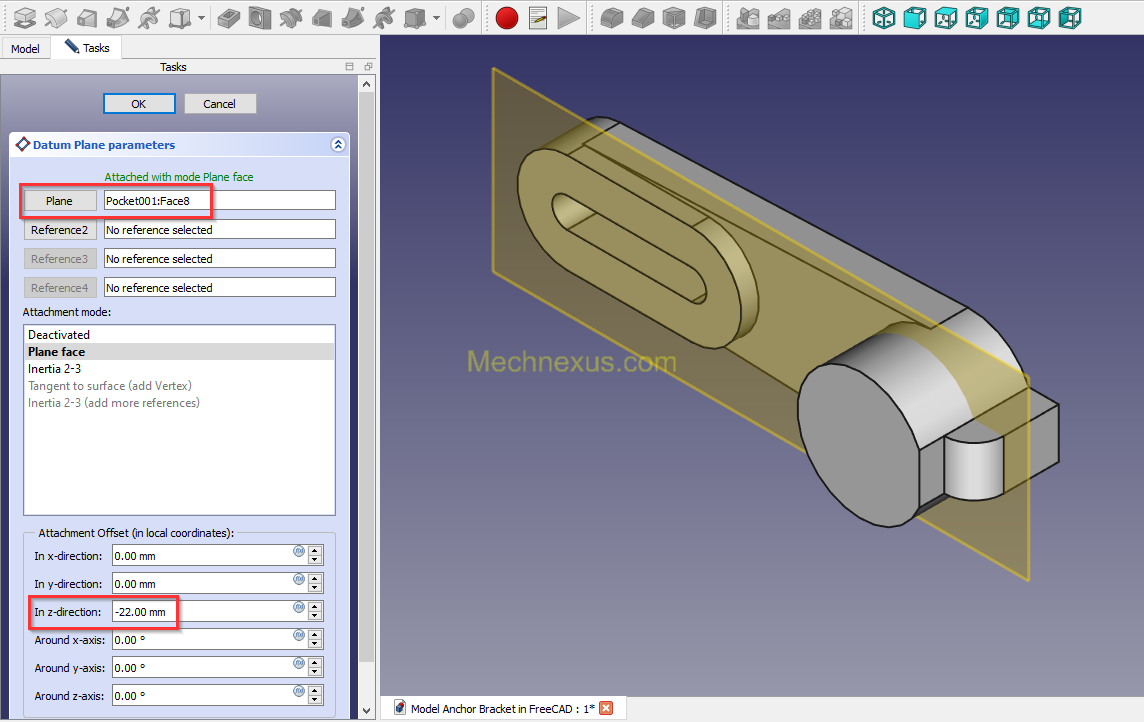
Task: Click the Cancel button
Action: (220, 104)
